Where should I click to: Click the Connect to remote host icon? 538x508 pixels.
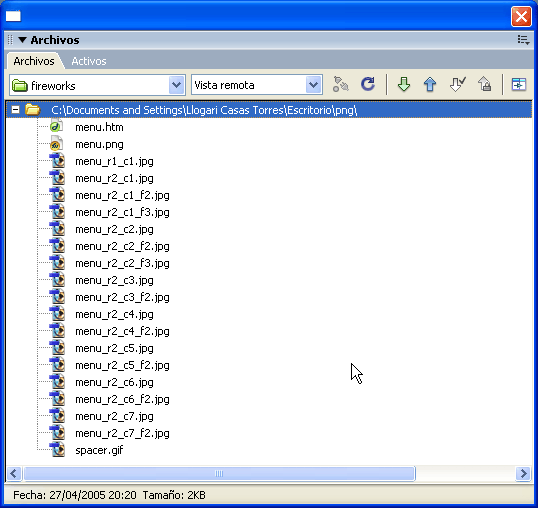point(341,84)
